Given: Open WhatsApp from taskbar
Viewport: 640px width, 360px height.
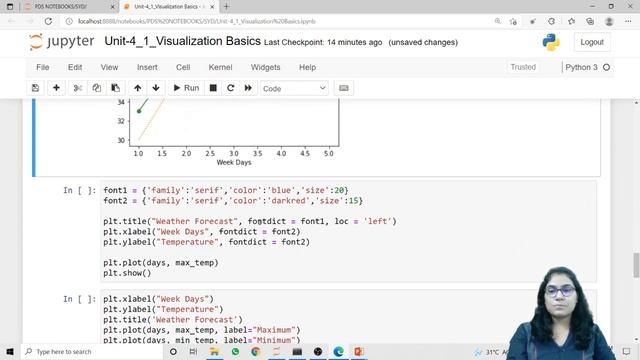Looking at the screenshot, I should (235, 351).
